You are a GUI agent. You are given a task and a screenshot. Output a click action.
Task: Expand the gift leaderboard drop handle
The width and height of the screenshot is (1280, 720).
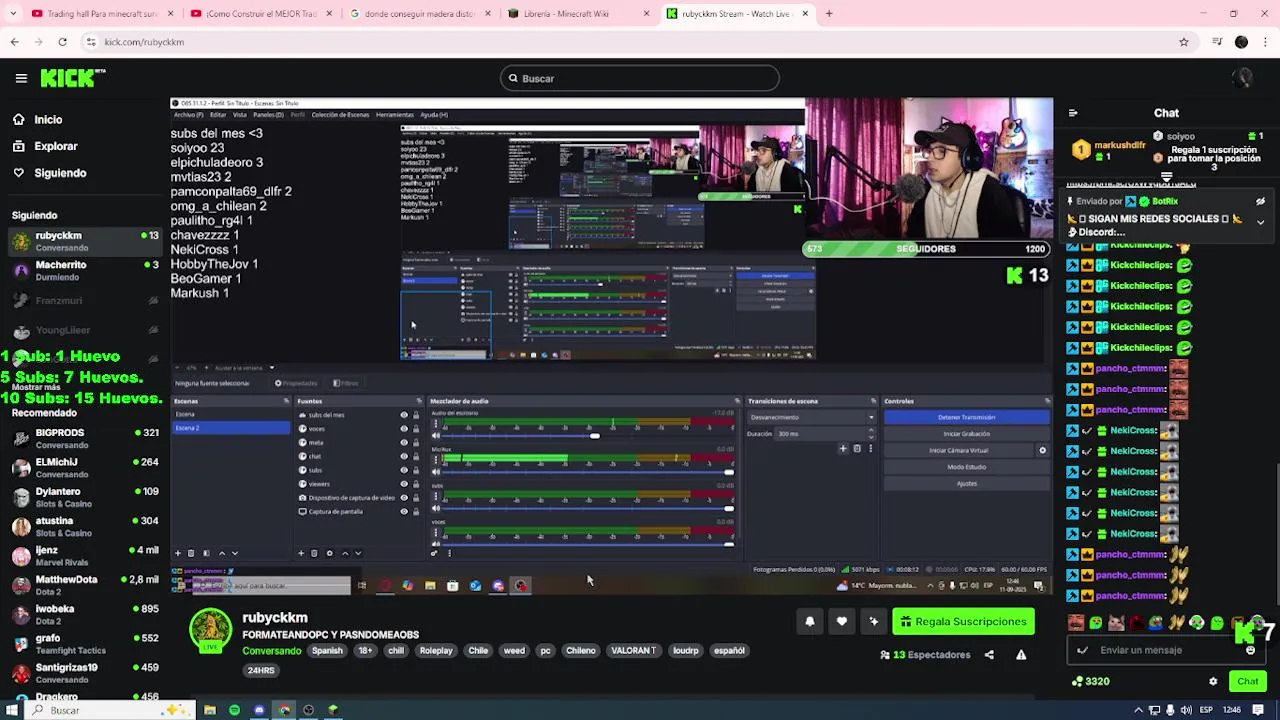click(x=1166, y=177)
